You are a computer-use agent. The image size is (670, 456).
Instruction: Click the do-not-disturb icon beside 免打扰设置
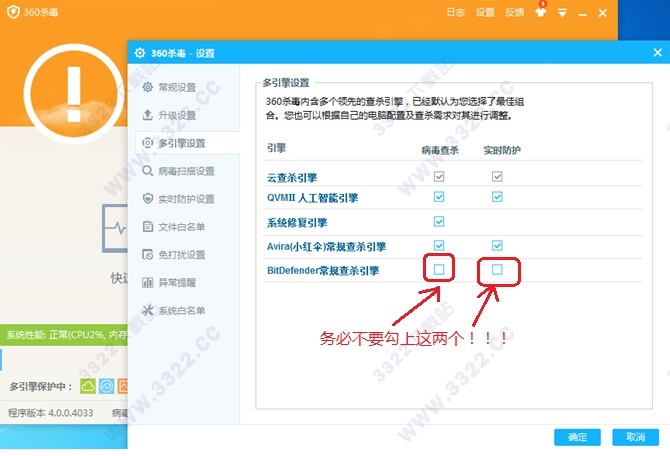tap(147, 255)
